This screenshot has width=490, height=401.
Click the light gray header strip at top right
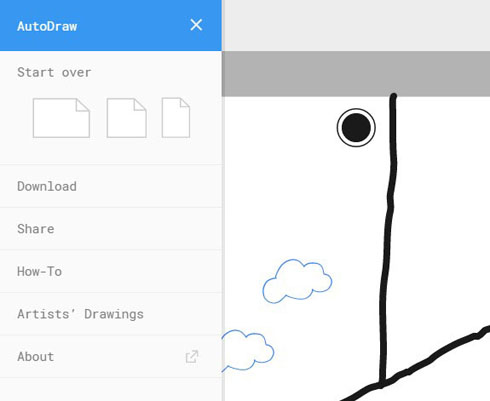tap(356, 25)
